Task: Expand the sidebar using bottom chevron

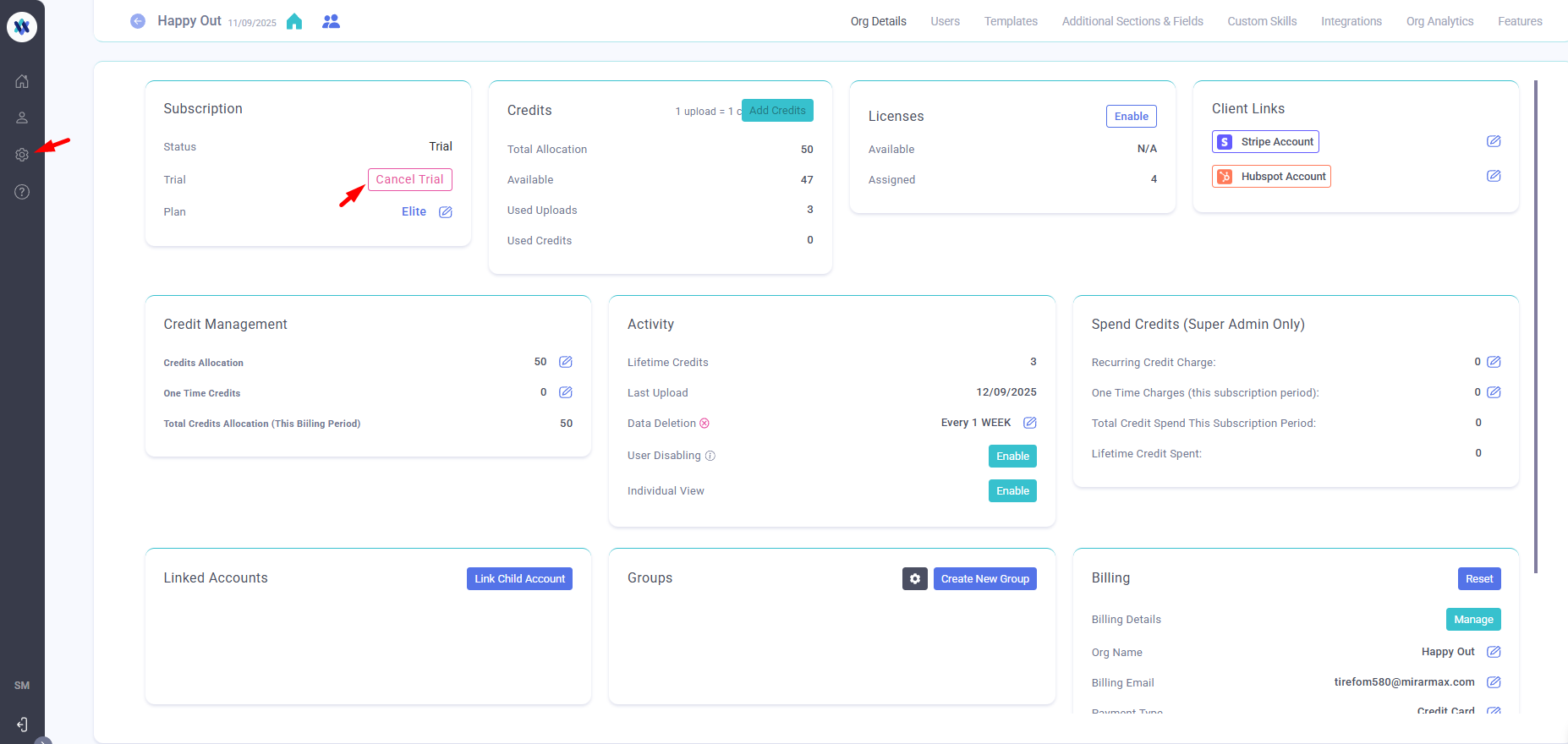Action: 43,741
